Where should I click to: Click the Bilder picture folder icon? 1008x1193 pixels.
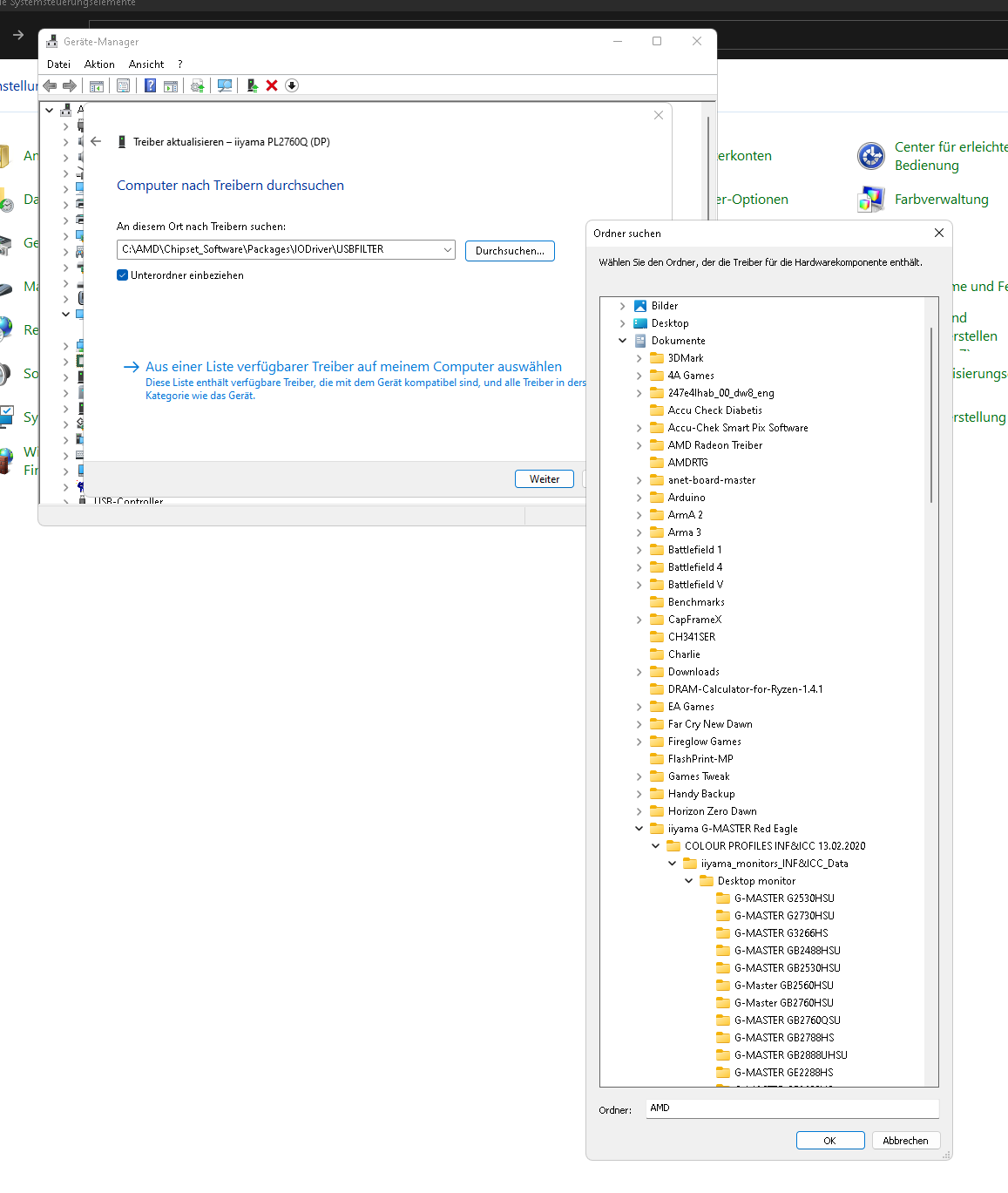(640, 306)
